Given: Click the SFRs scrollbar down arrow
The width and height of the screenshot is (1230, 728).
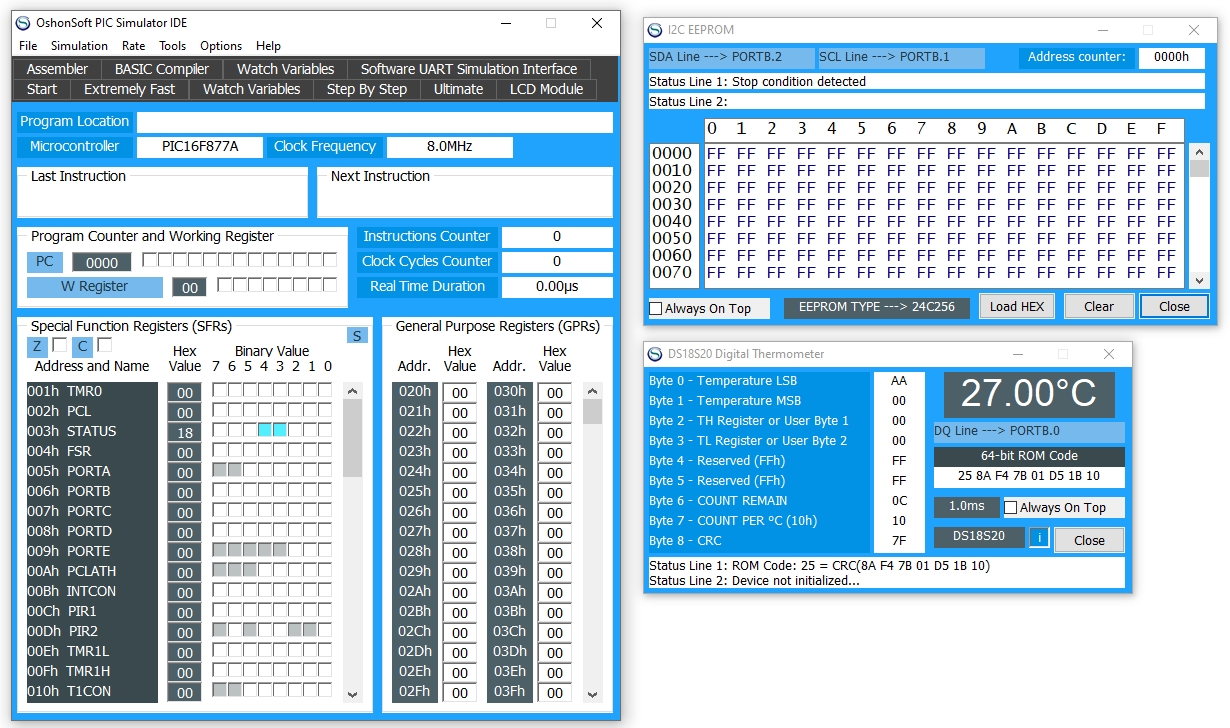Looking at the screenshot, I should [x=352, y=693].
